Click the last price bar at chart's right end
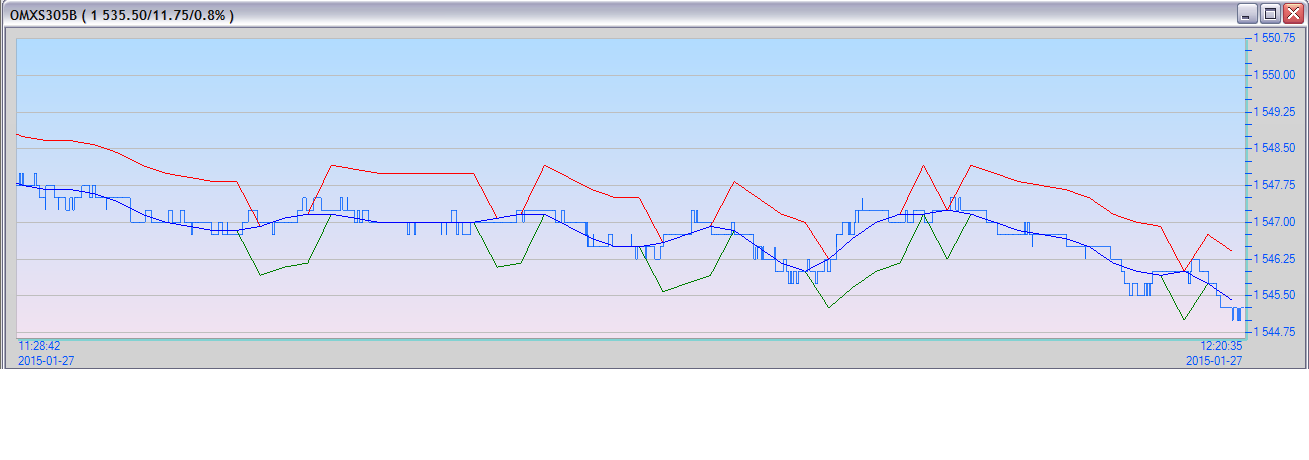 click(x=1239, y=313)
